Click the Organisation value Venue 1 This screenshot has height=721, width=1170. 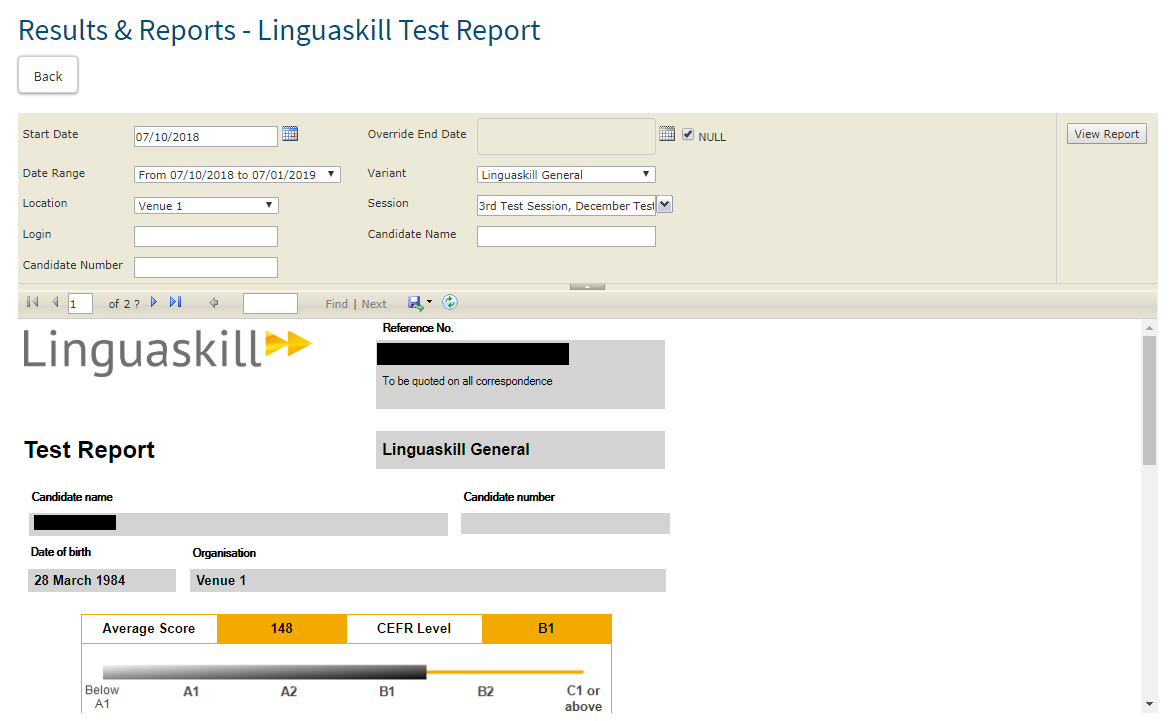tap(428, 581)
